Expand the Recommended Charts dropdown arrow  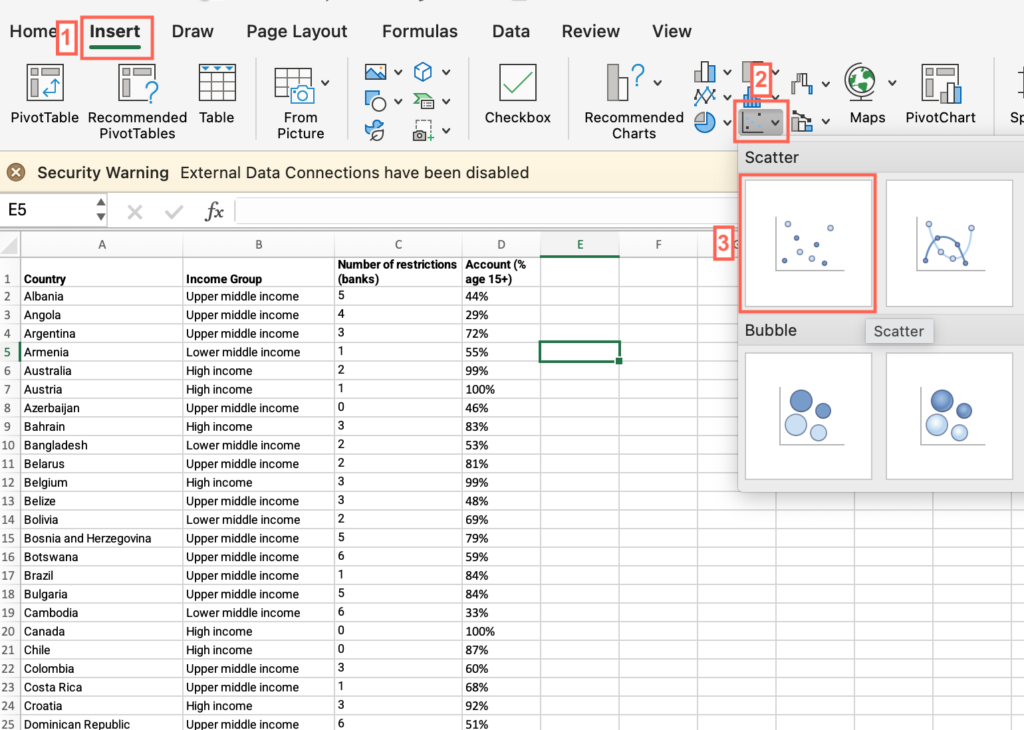(x=658, y=83)
